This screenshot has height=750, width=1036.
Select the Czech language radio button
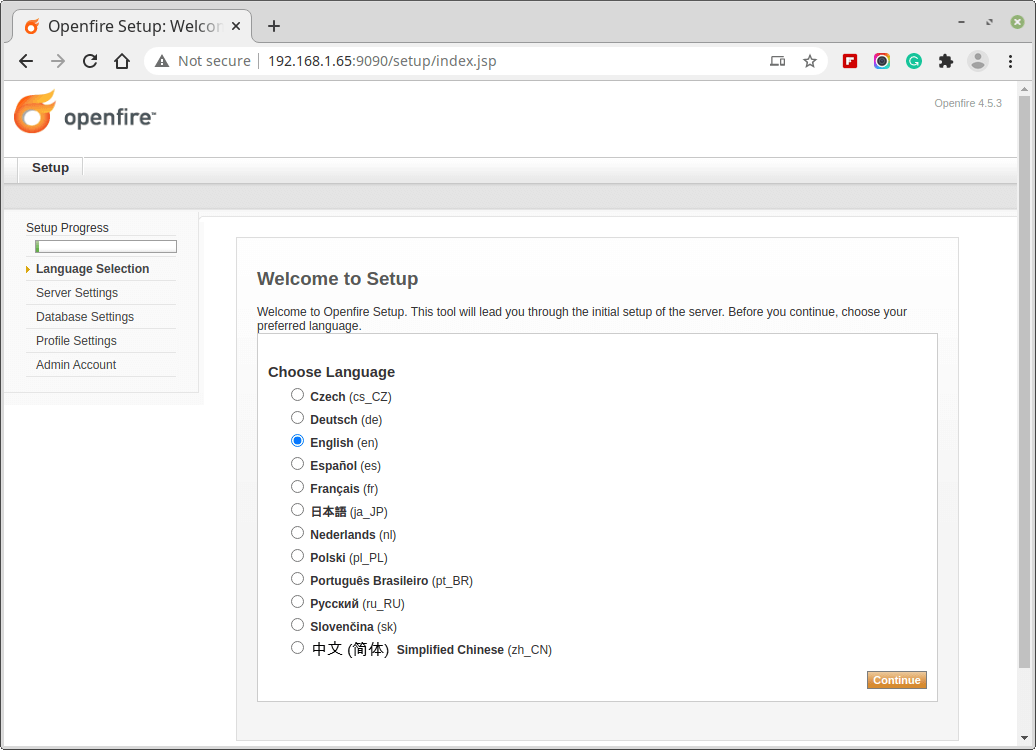pos(297,395)
